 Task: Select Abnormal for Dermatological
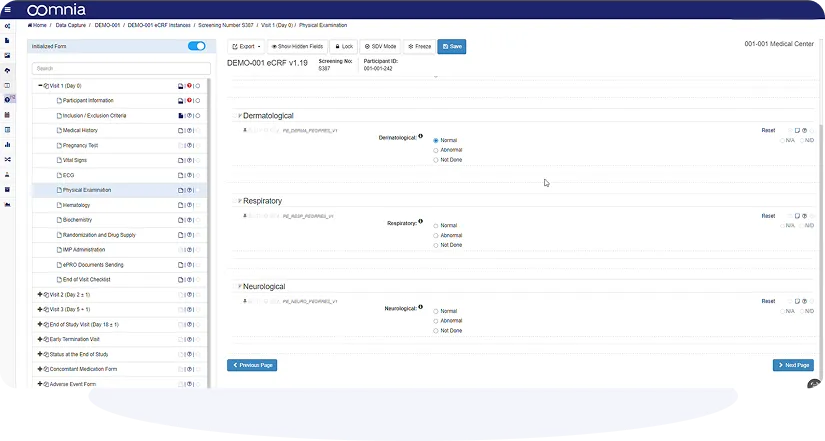[x=436, y=150]
